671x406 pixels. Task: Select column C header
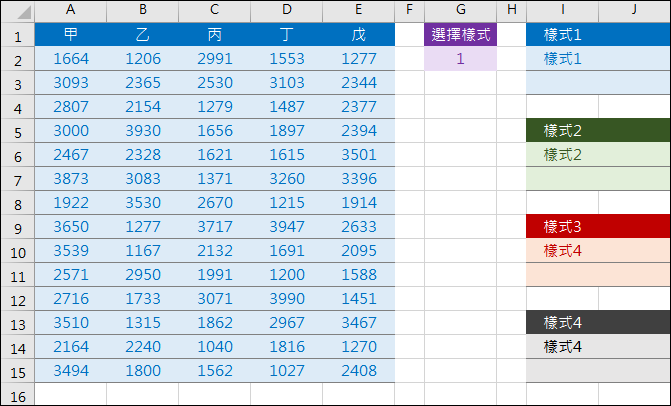(x=214, y=11)
